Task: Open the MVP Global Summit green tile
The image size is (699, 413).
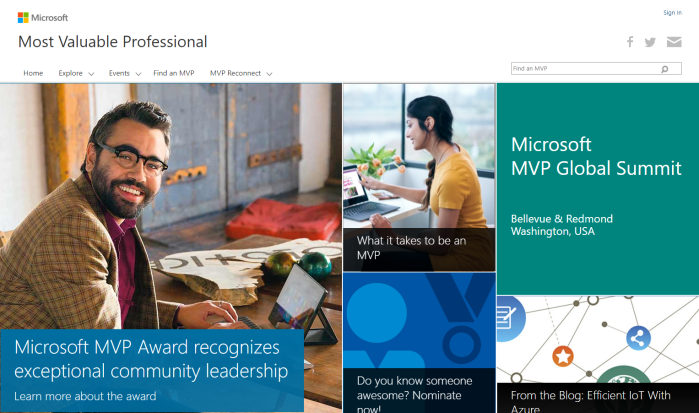Action: pos(598,189)
